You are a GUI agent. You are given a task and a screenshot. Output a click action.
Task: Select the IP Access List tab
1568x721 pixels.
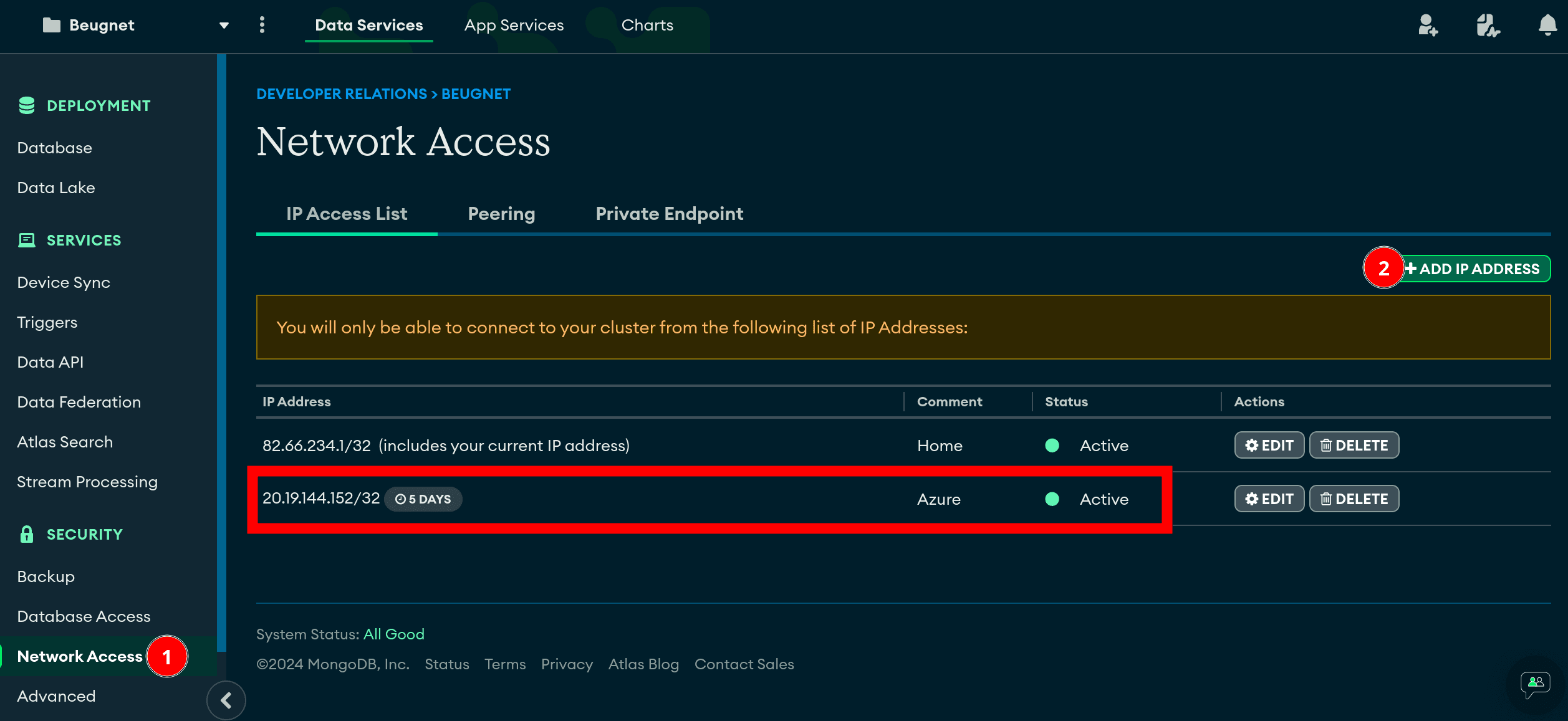point(345,213)
